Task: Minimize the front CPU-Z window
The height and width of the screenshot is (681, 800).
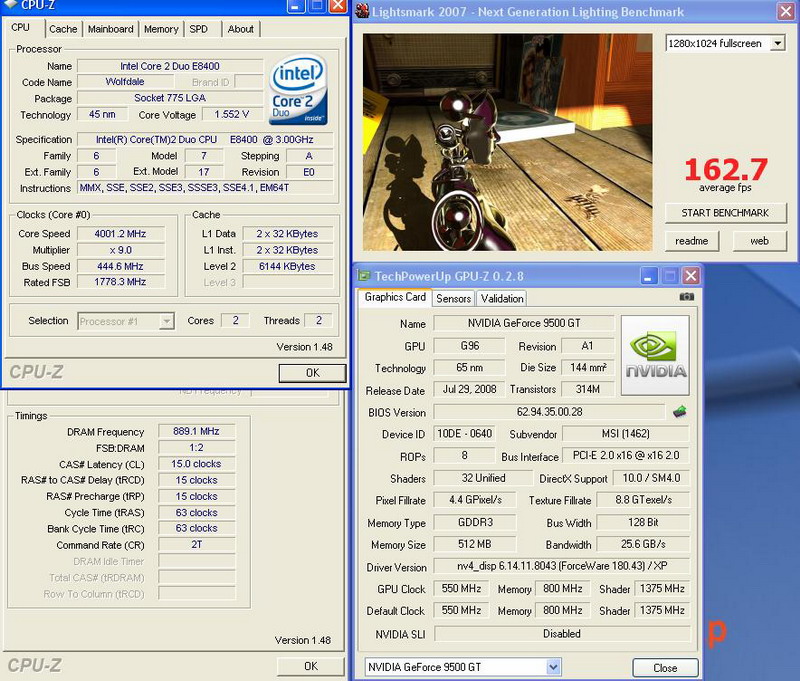Action: tap(295, 6)
